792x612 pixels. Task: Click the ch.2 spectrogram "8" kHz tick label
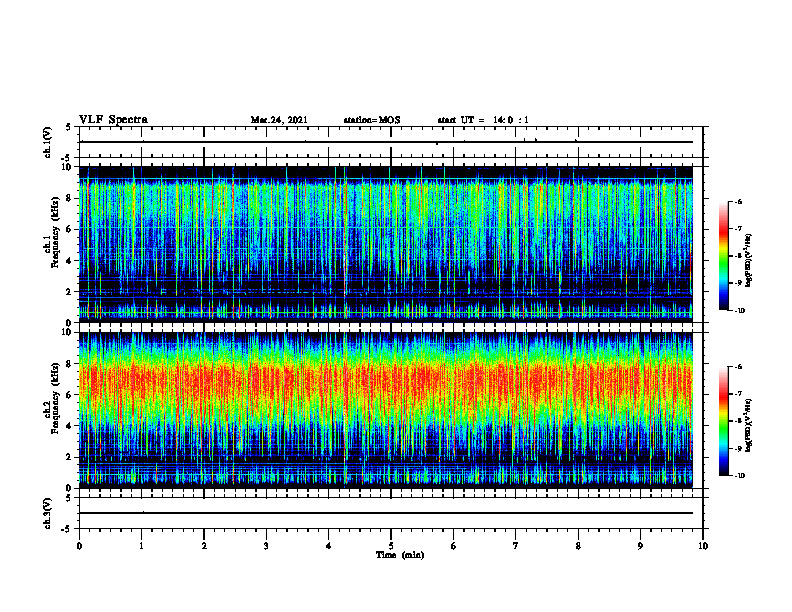(69, 364)
